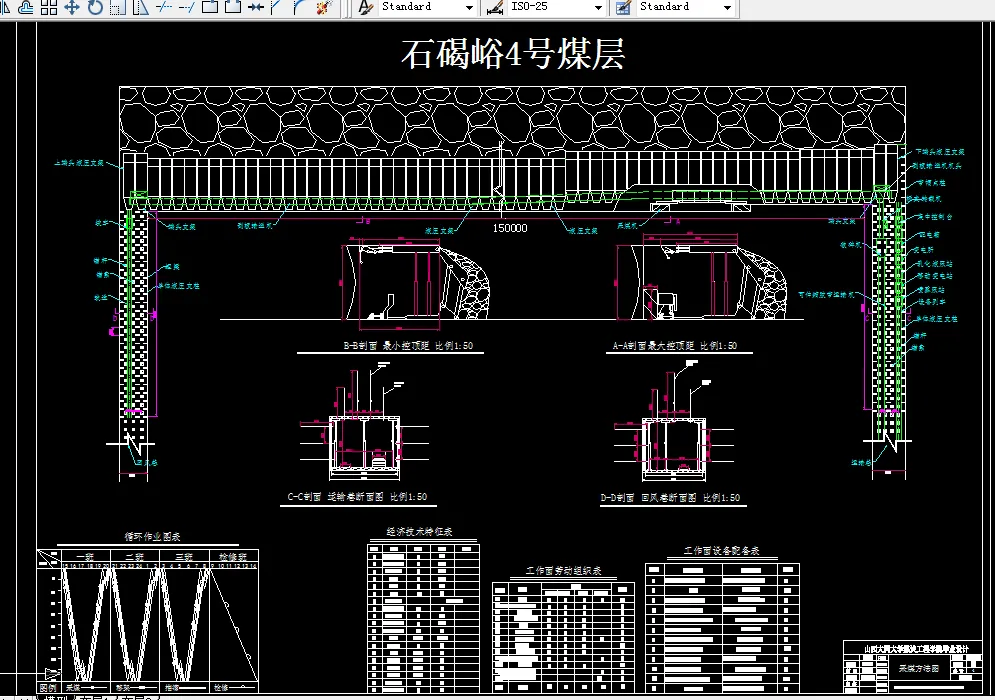Select the Scale tool
This screenshot has width=995, height=700.
tap(116, 8)
